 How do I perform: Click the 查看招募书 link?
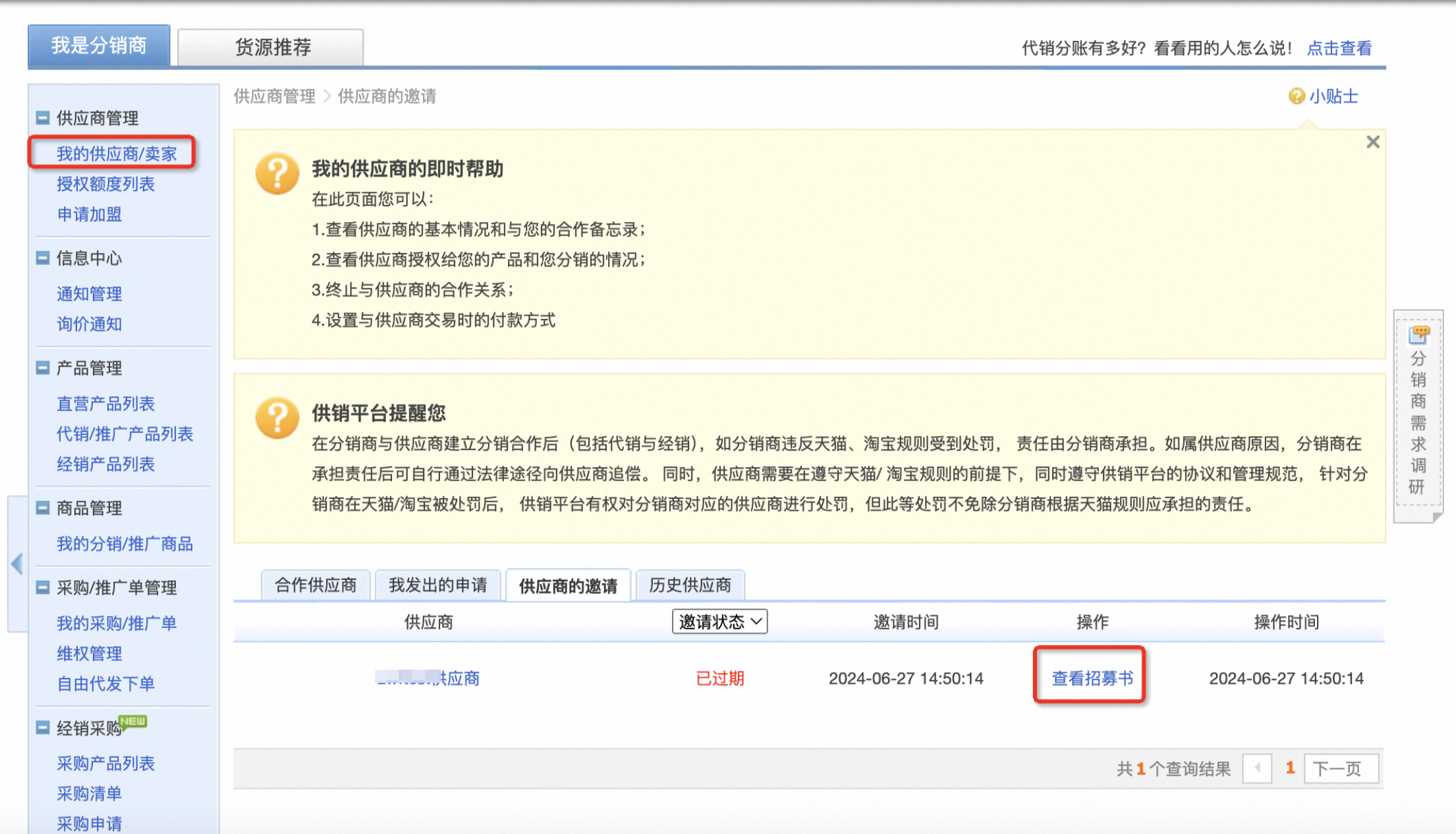tap(1092, 678)
